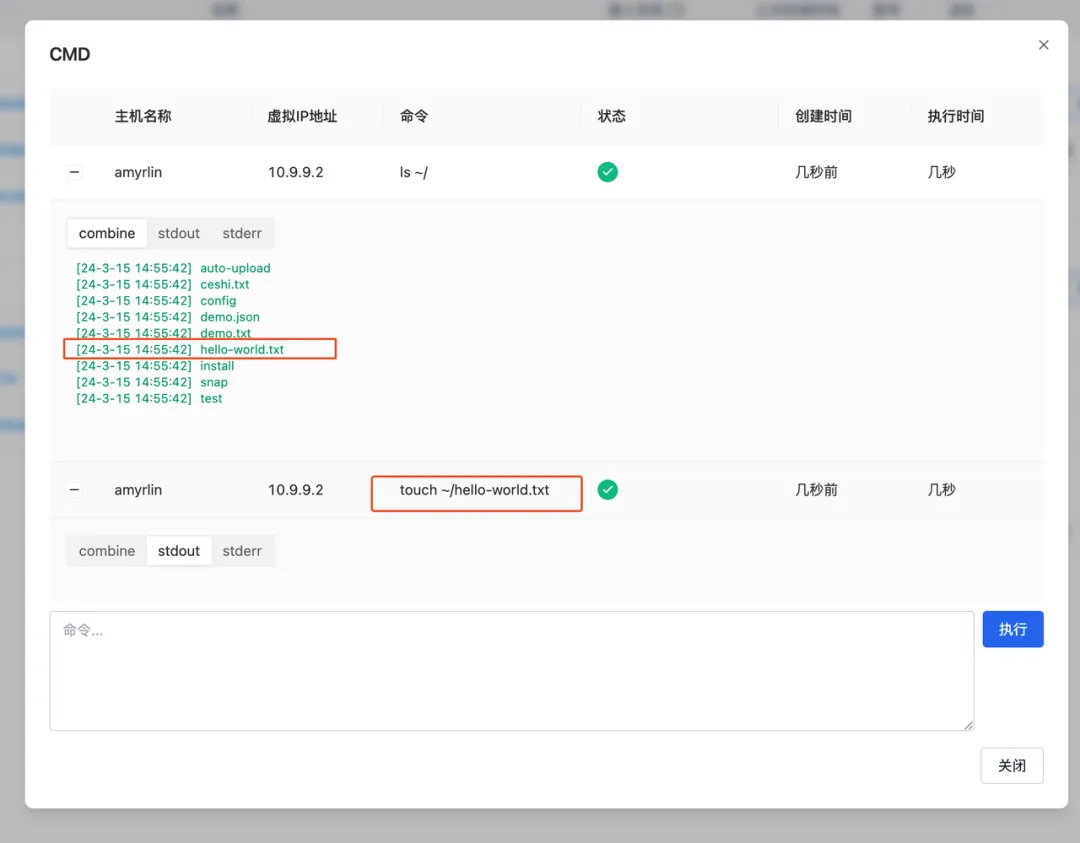This screenshot has height=843, width=1080.
Task: Switch to stderr tab under ls ~/ output
Action: 242,233
